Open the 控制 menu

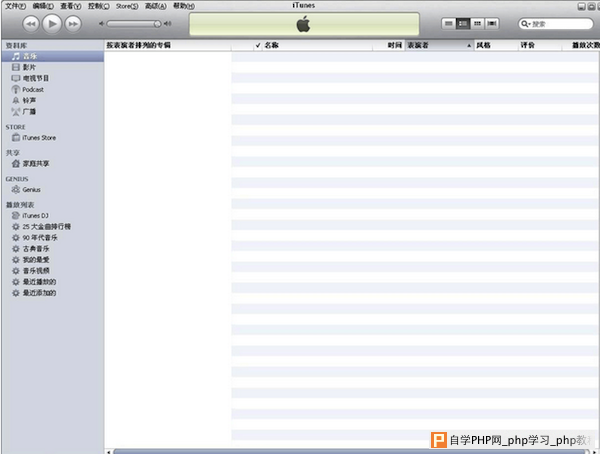[x=99, y=6]
